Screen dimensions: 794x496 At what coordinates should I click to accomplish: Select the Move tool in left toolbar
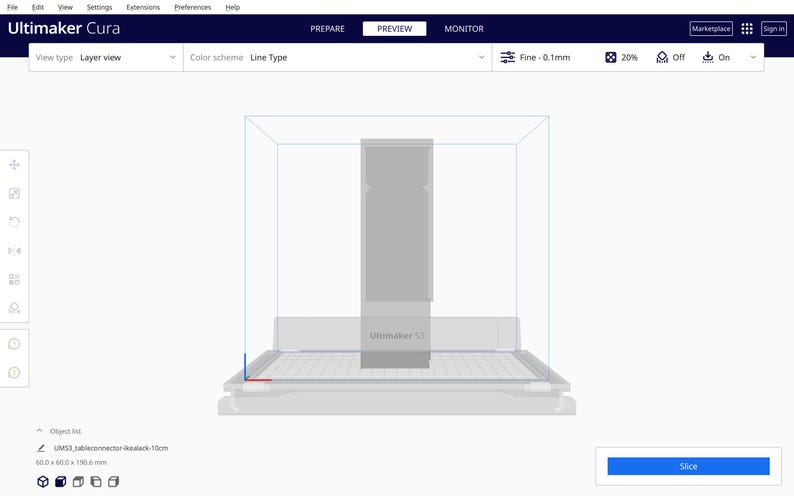point(14,165)
